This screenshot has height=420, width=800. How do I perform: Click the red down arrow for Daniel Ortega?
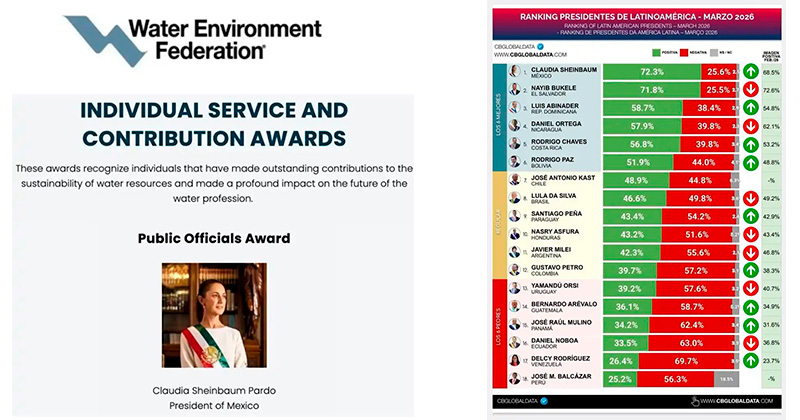coord(749,126)
